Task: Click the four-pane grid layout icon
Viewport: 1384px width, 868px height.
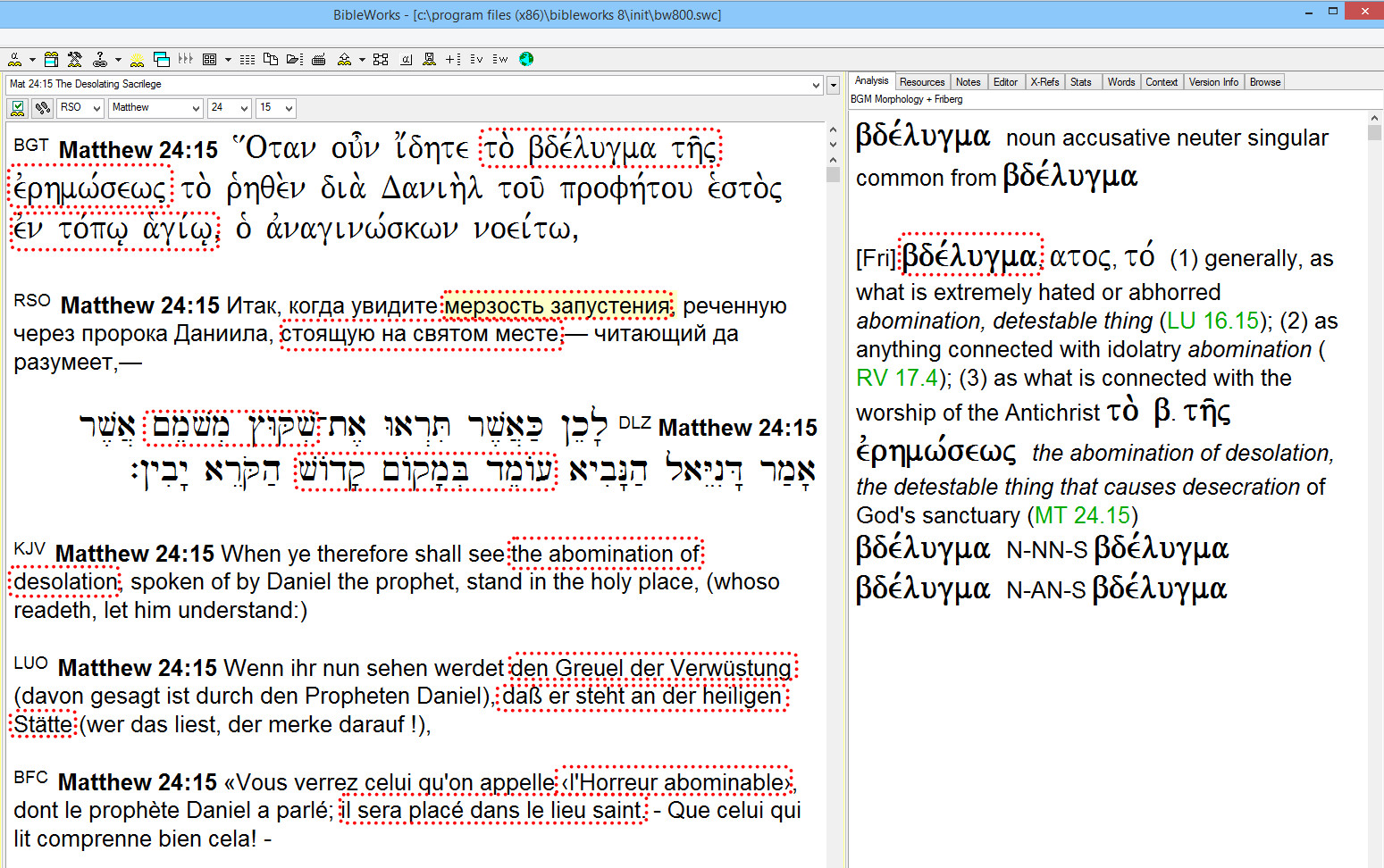Action: 210,59
